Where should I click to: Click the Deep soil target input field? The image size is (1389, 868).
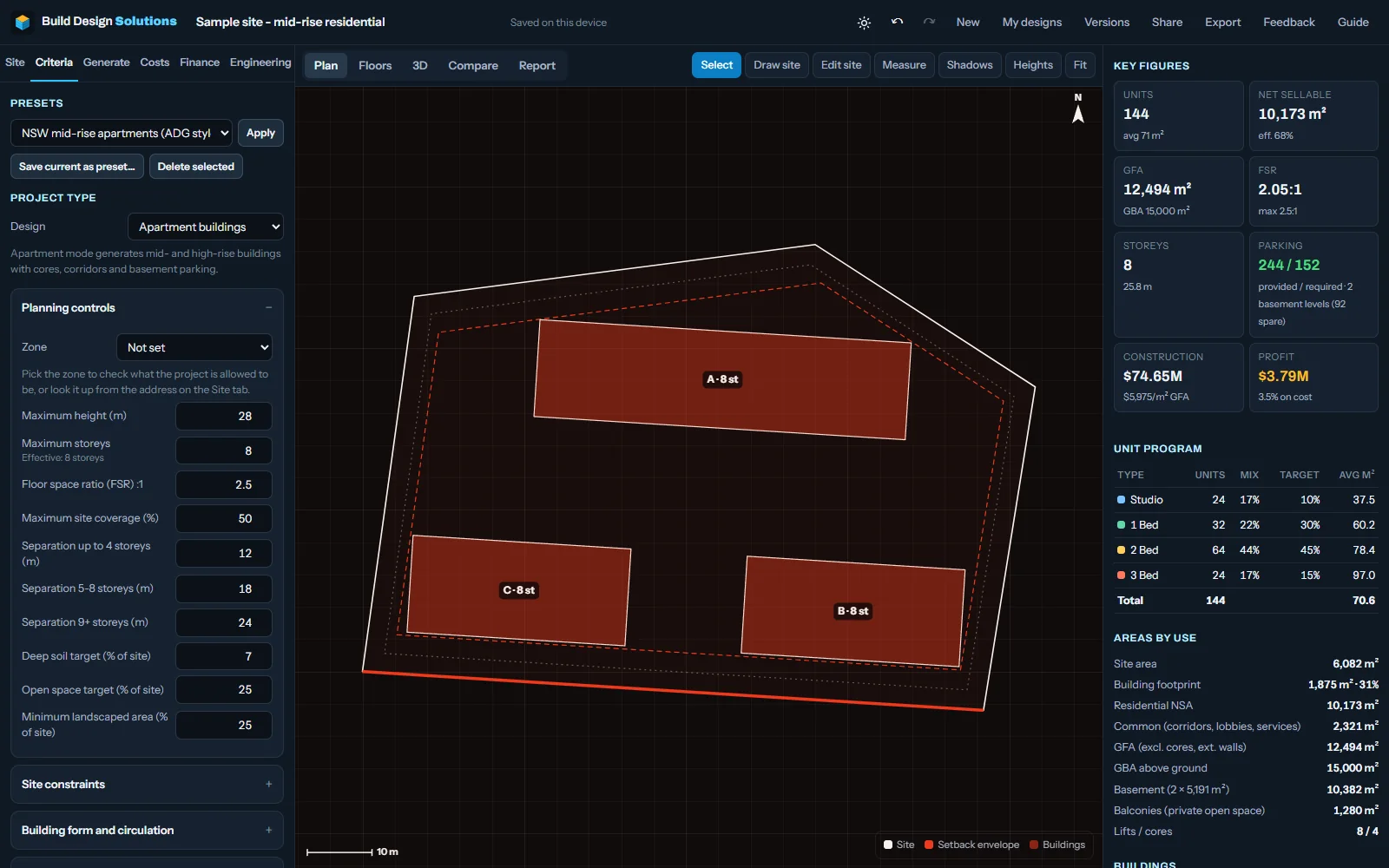[224, 656]
